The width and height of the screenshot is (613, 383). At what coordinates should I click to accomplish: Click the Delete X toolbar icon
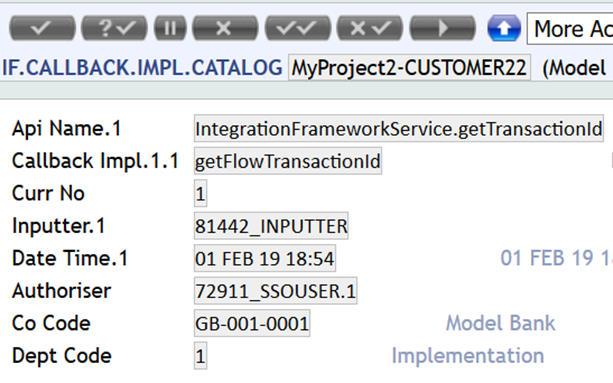pyautogui.click(x=225, y=28)
